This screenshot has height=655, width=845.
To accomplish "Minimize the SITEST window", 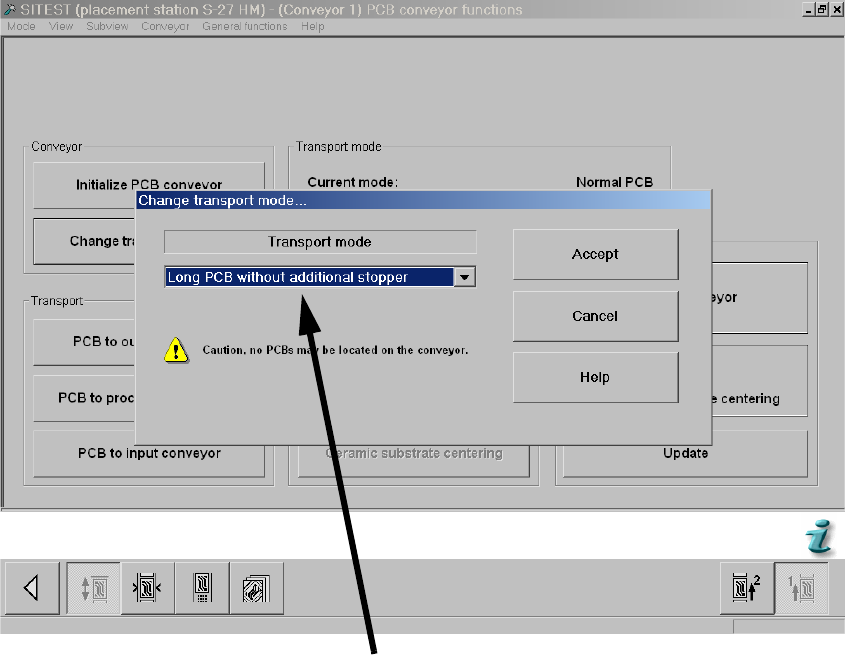I will coord(808,9).
